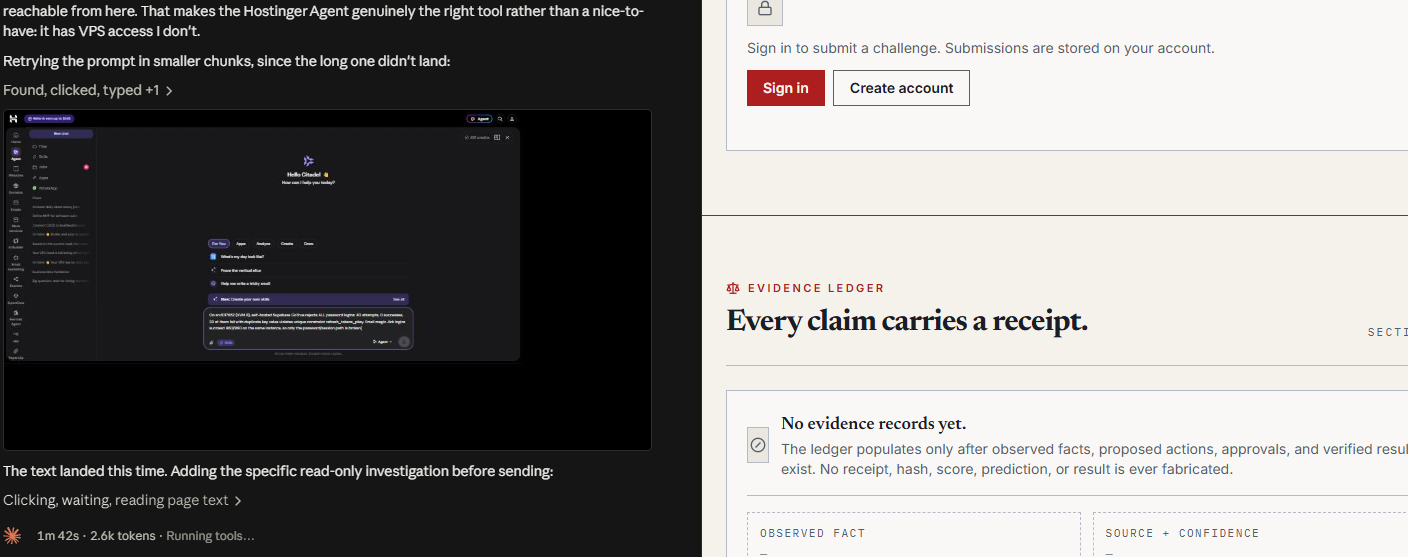The height and width of the screenshot is (557, 1408).
Task: Click the Create account button
Action: coord(901,88)
